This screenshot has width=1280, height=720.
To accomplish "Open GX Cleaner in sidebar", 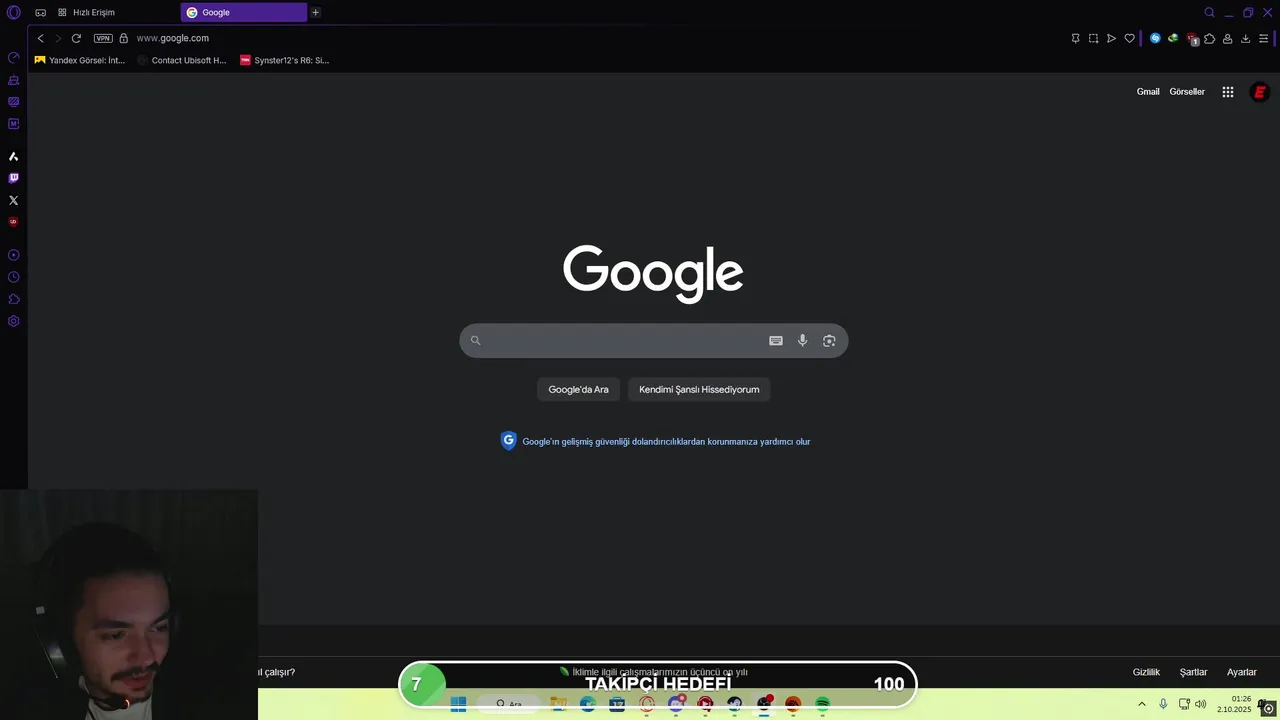I will [13, 80].
